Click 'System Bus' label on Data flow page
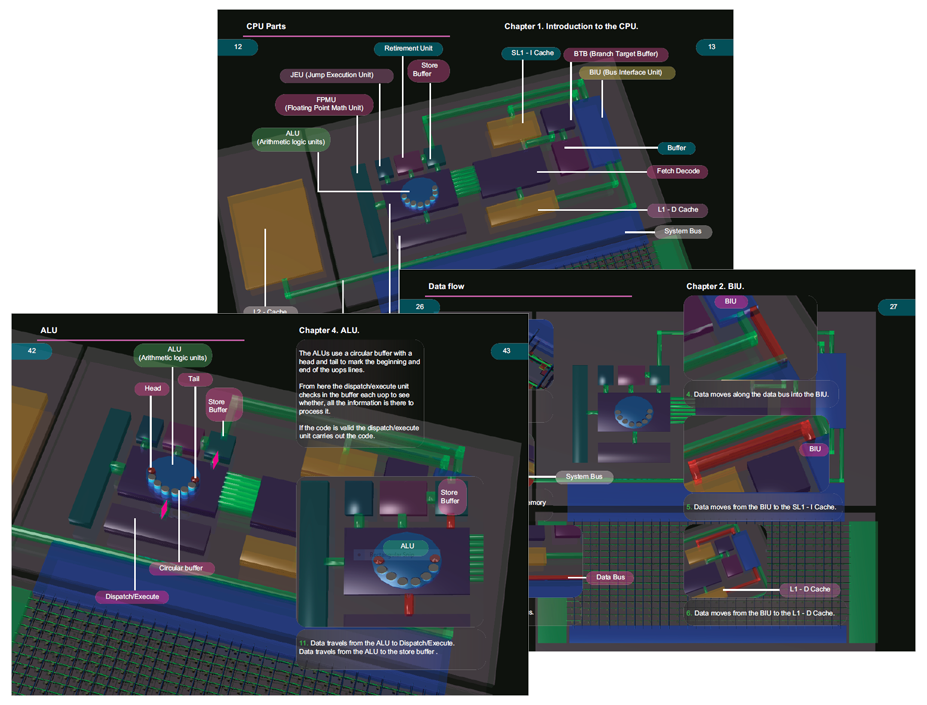Image resolution: width=927 pixels, height=705 pixels. [584, 477]
